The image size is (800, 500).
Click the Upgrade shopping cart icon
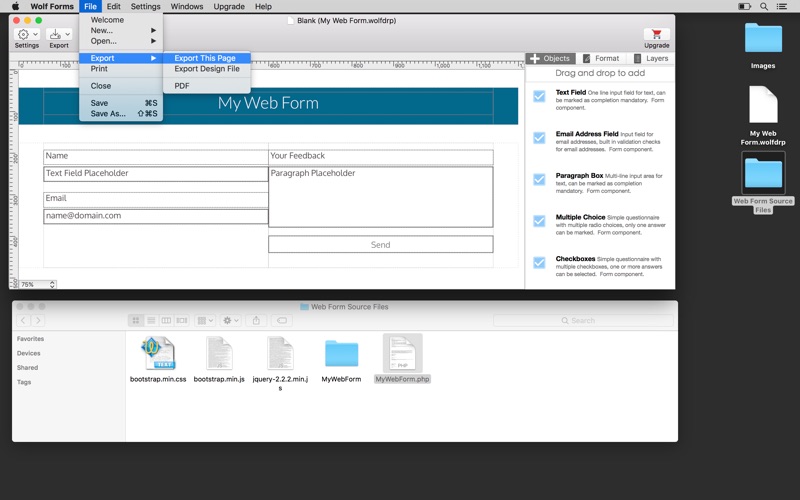coord(657,34)
